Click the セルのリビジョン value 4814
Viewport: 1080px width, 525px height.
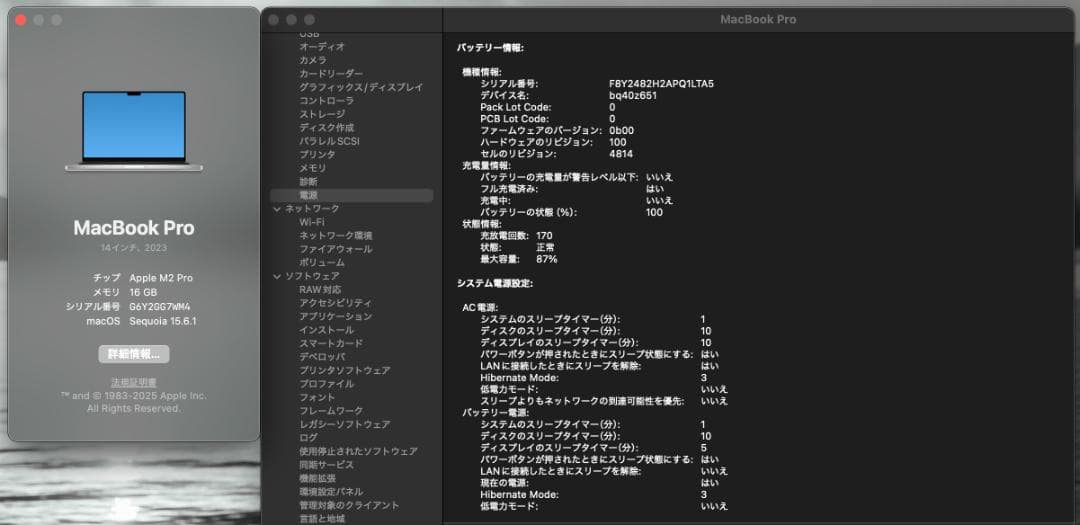coord(621,154)
